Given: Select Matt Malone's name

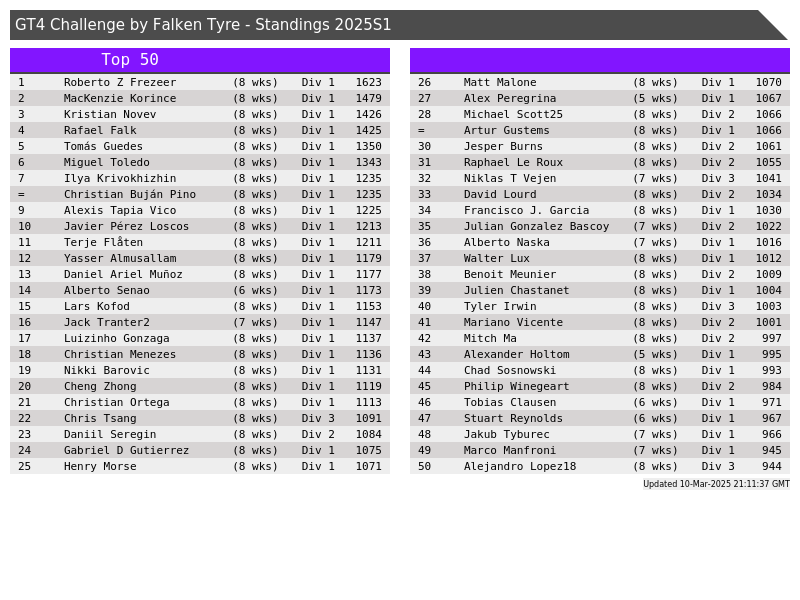Looking at the screenshot, I should 500,82.
